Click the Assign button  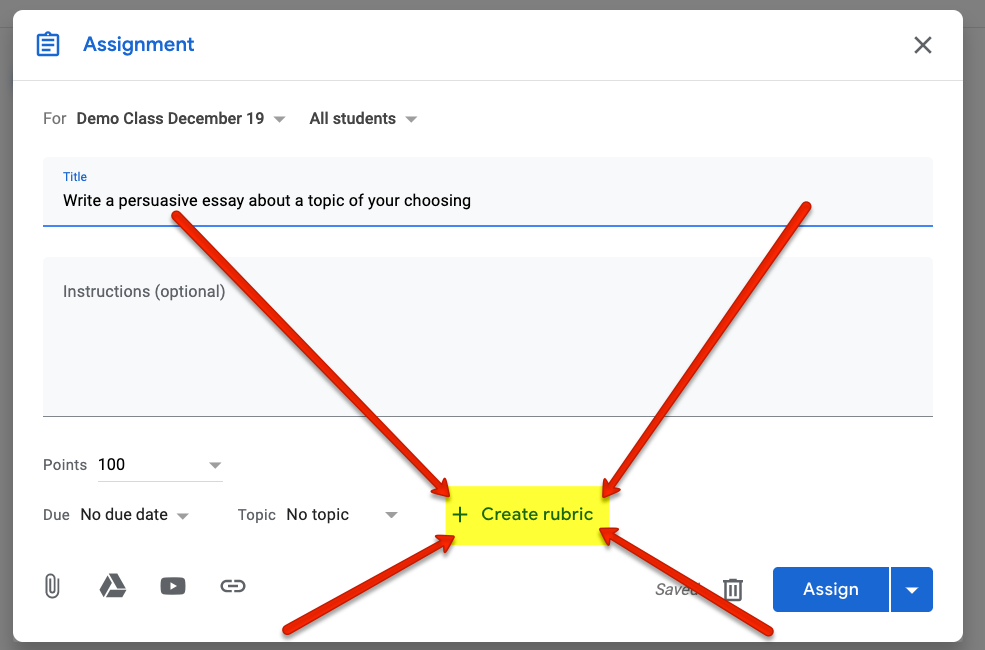click(x=831, y=589)
